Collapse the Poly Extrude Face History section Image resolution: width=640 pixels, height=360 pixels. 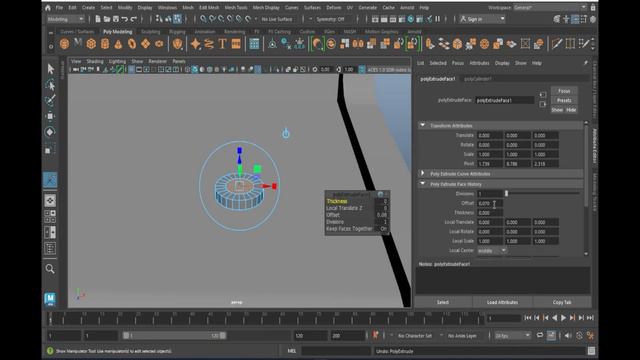pyautogui.click(x=423, y=184)
